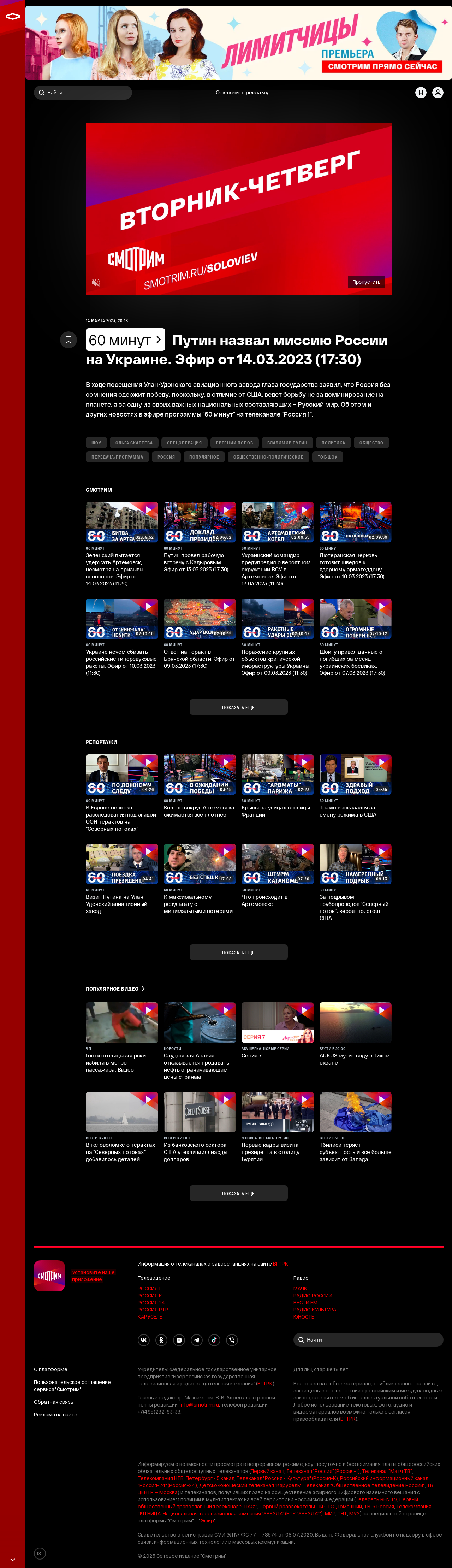
Task: Select the Шоу tag
Action: pos(96,442)
